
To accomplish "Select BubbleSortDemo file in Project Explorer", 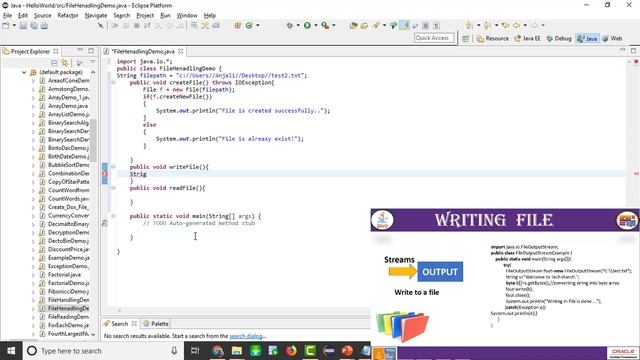I will coord(68,165).
